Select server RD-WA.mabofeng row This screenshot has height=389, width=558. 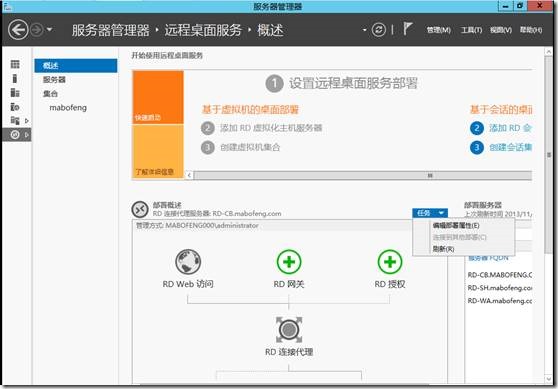coord(500,301)
